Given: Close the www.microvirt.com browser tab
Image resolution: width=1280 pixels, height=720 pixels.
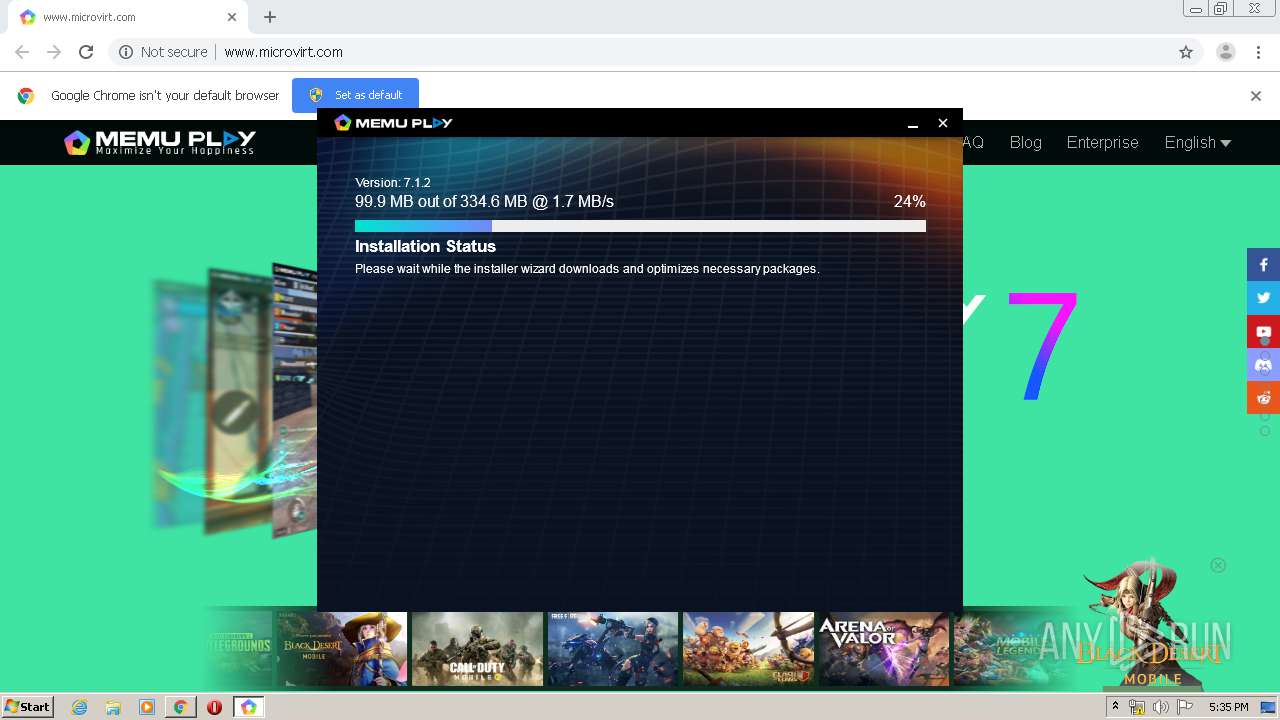Looking at the screenshot, I should (232, 17).
